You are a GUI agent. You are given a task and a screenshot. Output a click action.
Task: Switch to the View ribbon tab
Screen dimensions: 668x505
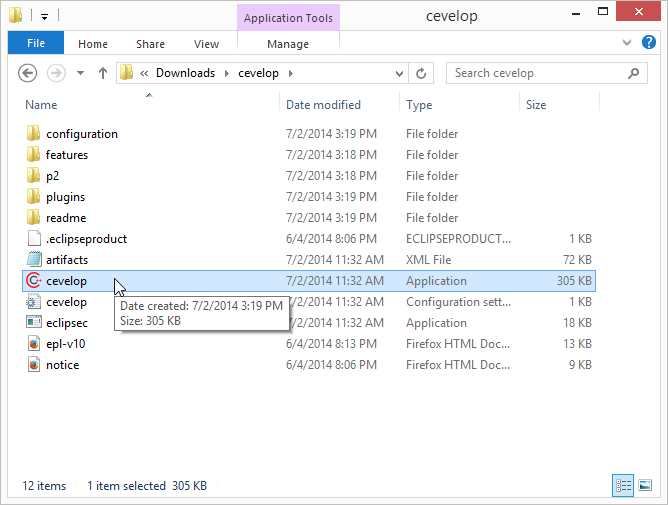point(206,44)
